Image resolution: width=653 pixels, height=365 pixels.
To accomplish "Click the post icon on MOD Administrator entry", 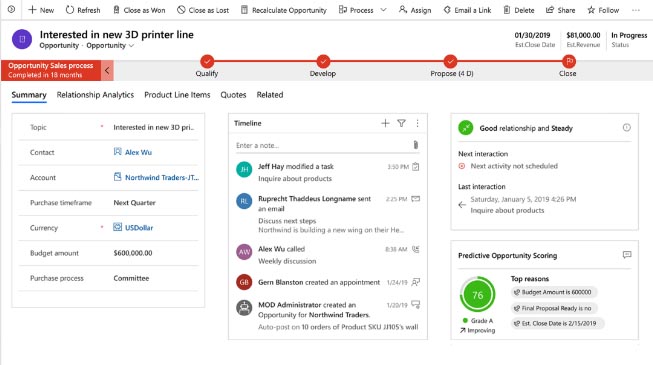I will tap(416, 305).
